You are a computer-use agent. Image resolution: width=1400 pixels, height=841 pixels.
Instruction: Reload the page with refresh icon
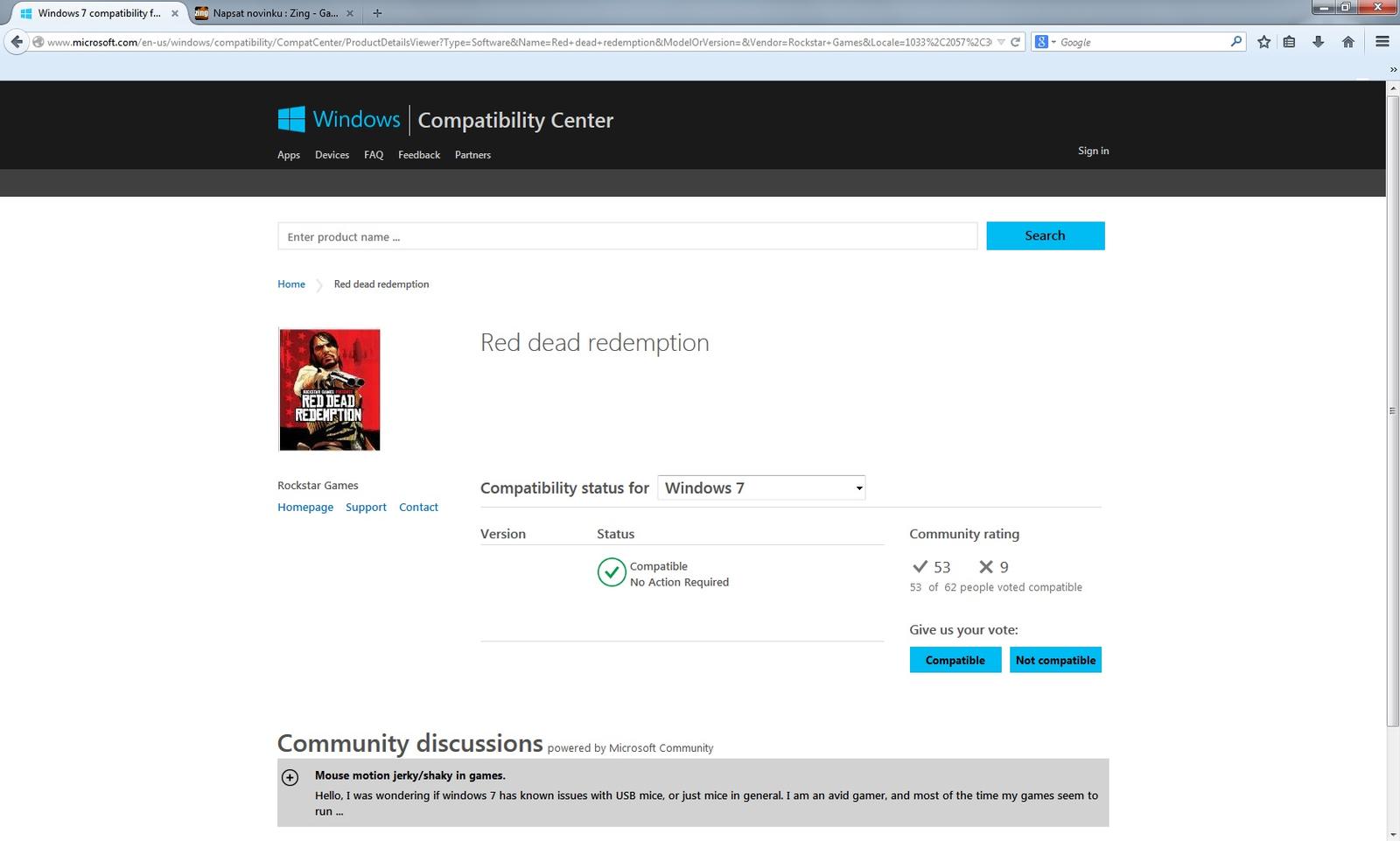pos(1015,42)
